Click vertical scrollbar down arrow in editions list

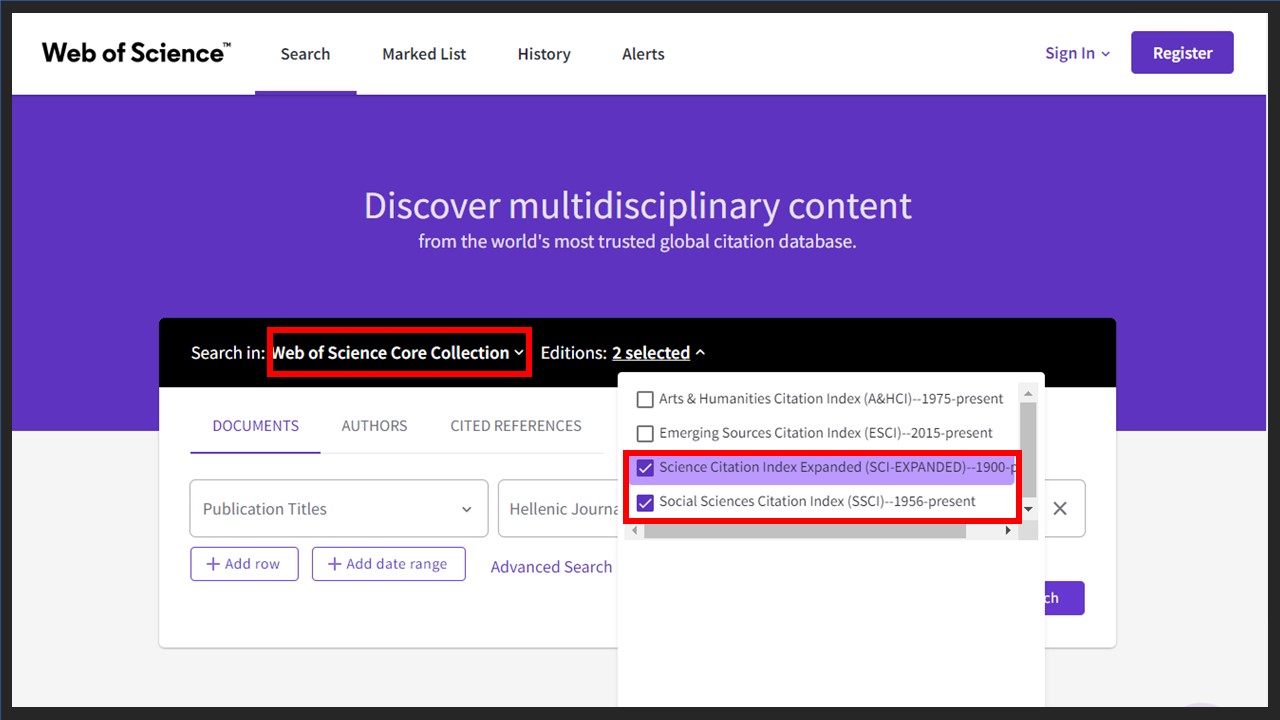1028,510
